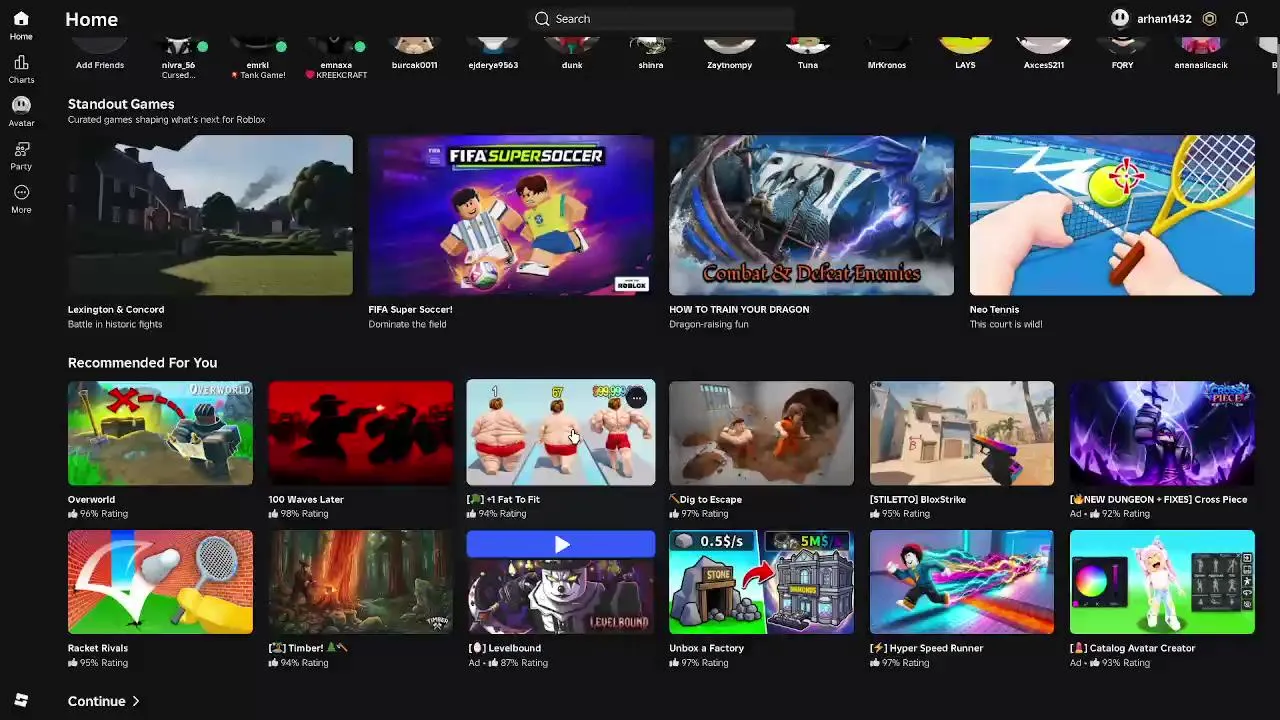Open the Charts sidebar icon

point(21,63)
